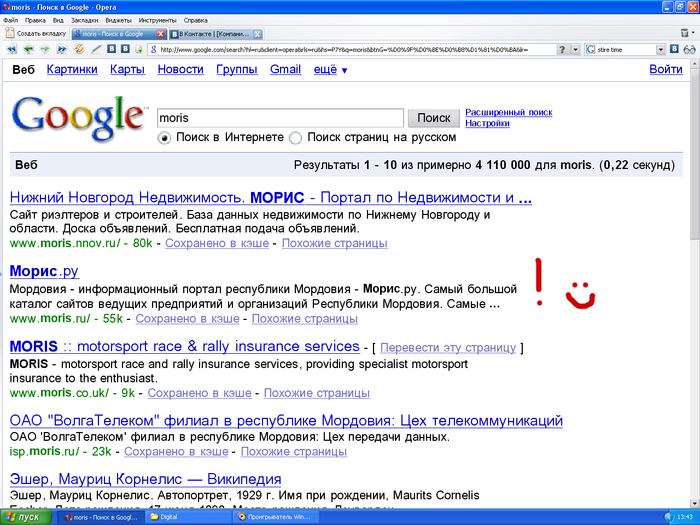Screen dimensions: 700x525
Task: Click the blue B icon near glasses
Action: point(675,49)
